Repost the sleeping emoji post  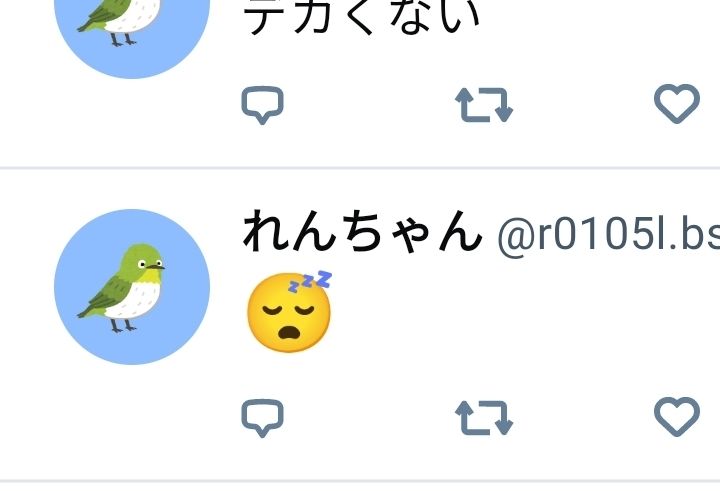pyautogui.click(x=484, y=418)
